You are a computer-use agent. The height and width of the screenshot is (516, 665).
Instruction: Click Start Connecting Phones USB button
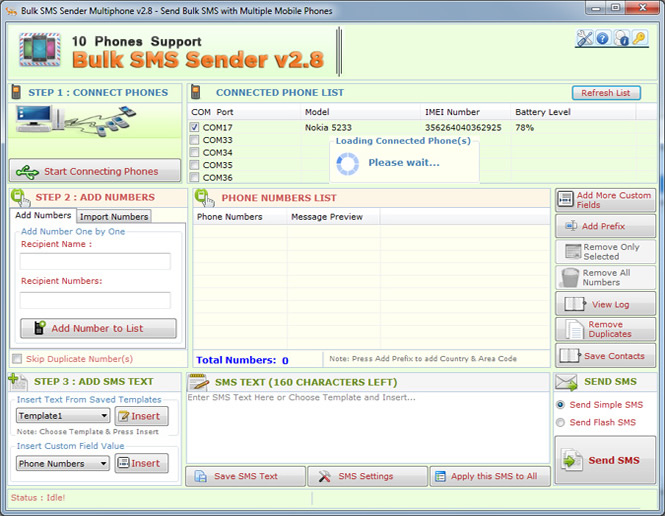coord(95,171)
